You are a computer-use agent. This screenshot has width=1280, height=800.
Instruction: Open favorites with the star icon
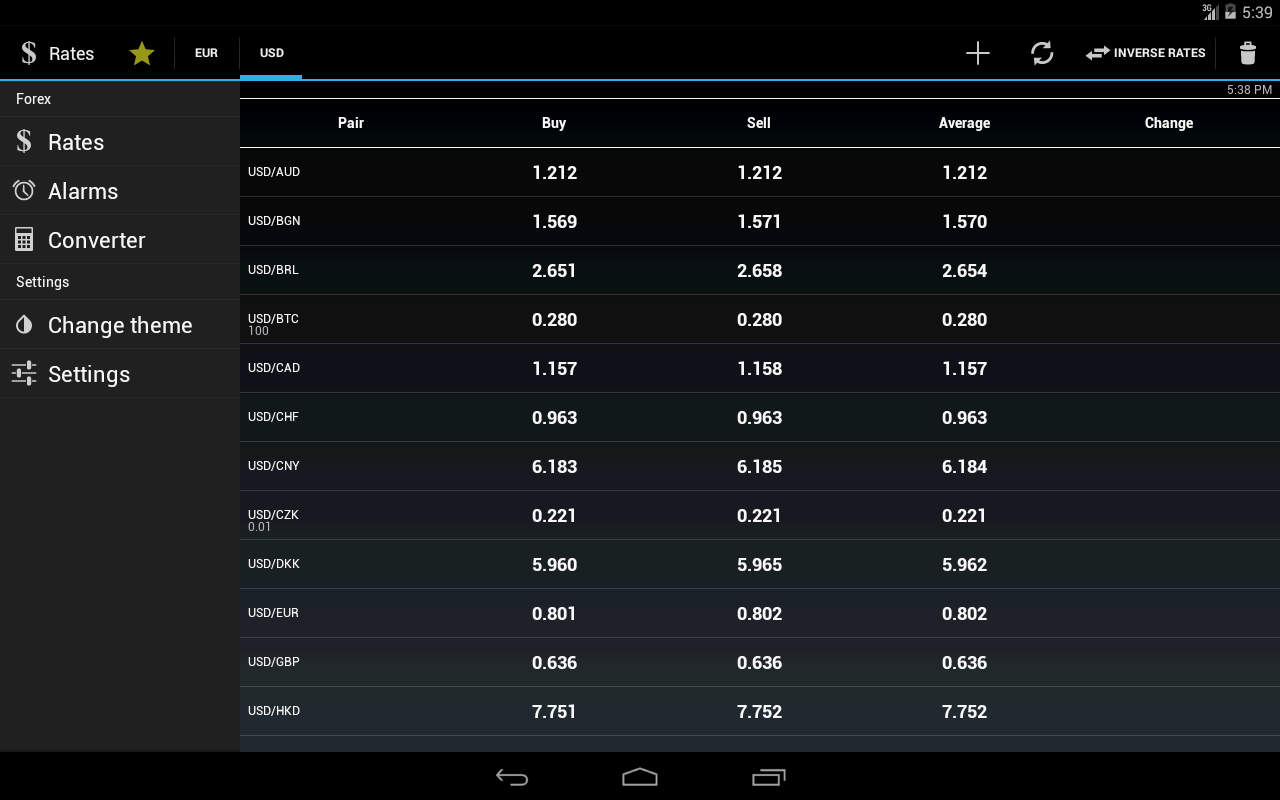(x=142, y=53)
